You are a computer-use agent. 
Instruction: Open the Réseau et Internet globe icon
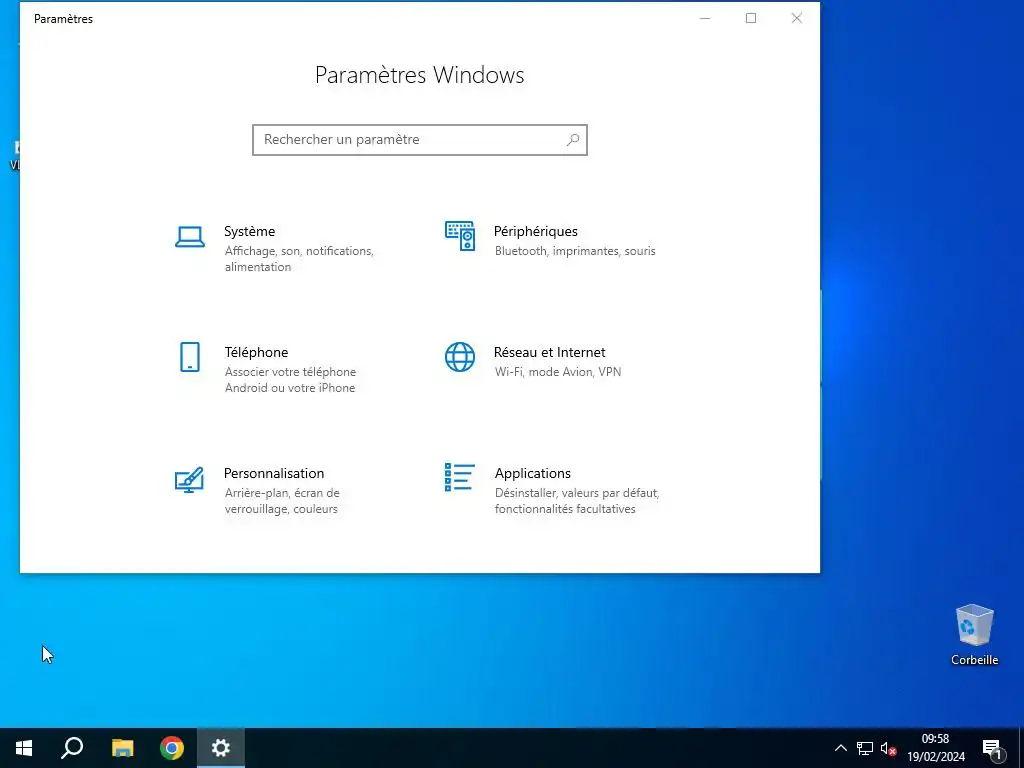pyautogui.click(x=460, y=357)
